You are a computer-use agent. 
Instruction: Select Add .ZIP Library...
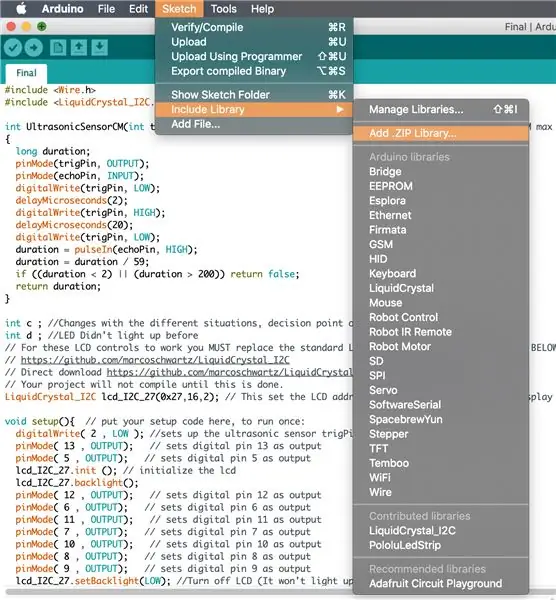[441, 133]
